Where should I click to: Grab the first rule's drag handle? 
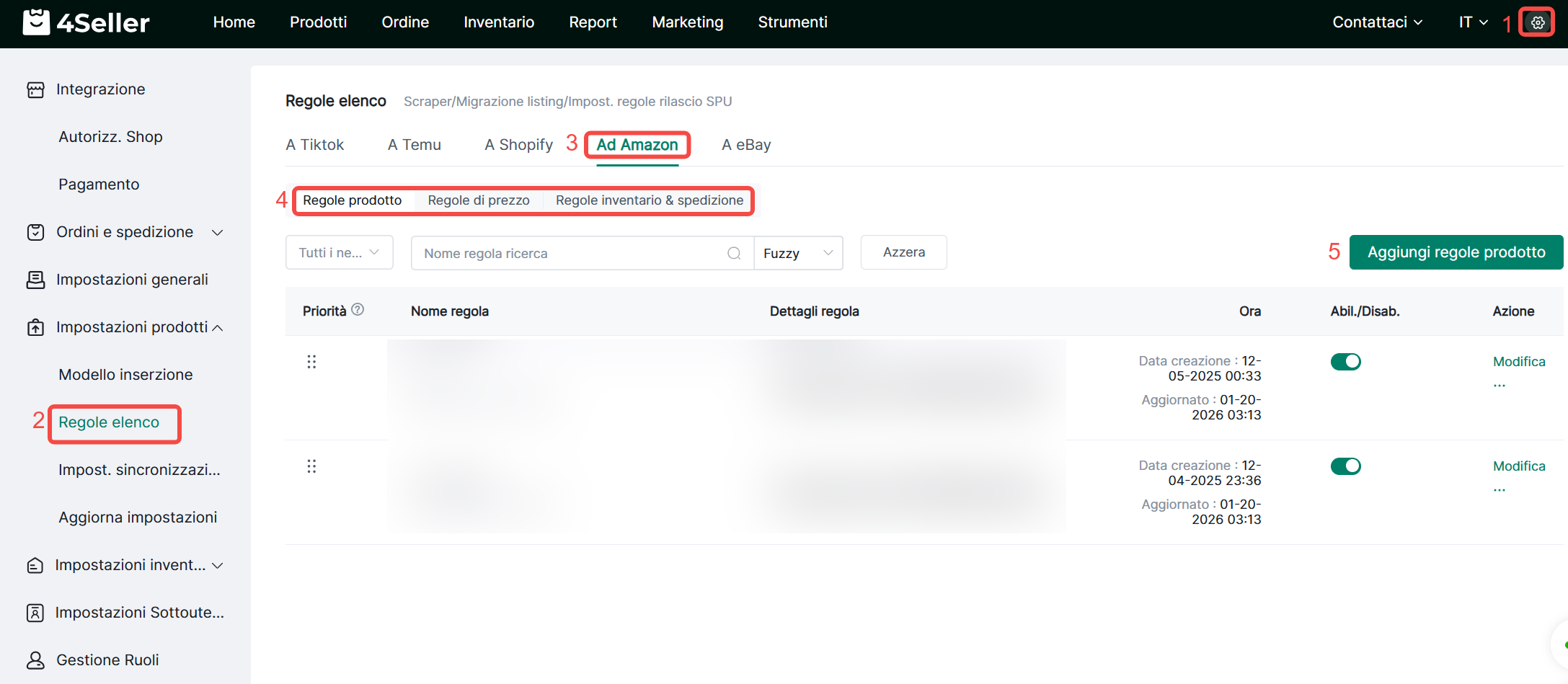[x=311, y=362]
